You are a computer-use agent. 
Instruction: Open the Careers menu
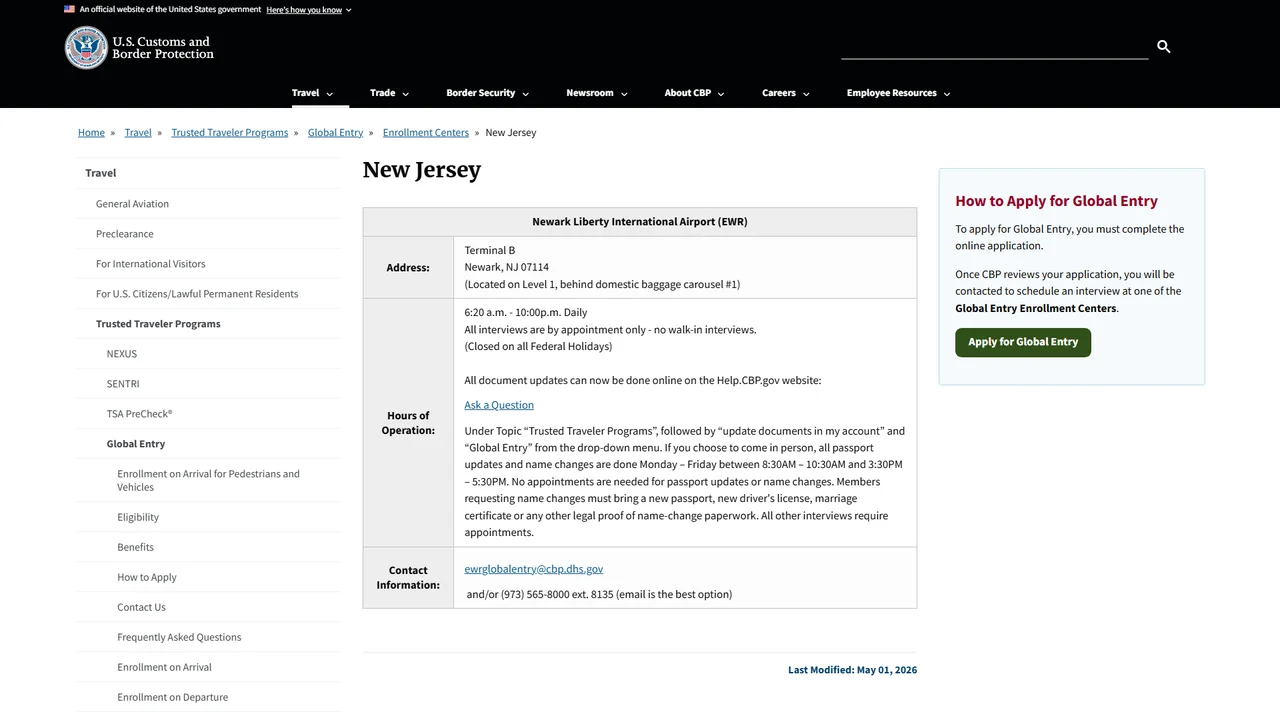point(785,93)
